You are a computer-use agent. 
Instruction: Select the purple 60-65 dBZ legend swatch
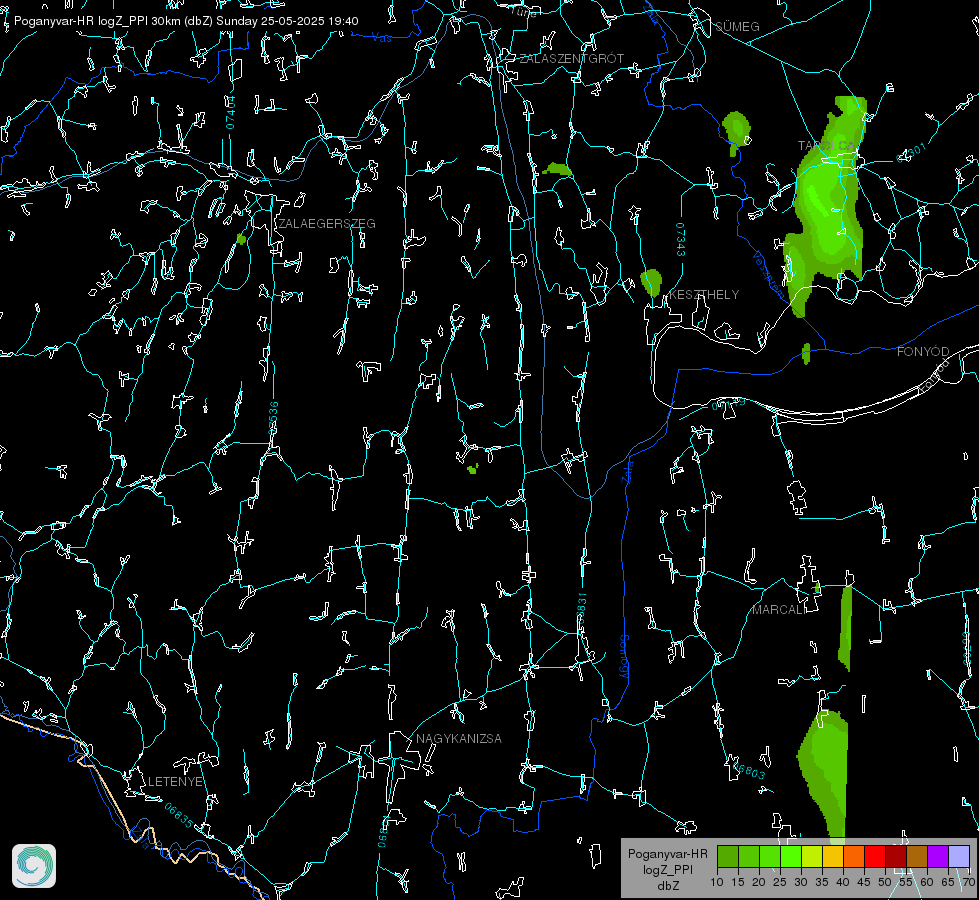point(938,856)
